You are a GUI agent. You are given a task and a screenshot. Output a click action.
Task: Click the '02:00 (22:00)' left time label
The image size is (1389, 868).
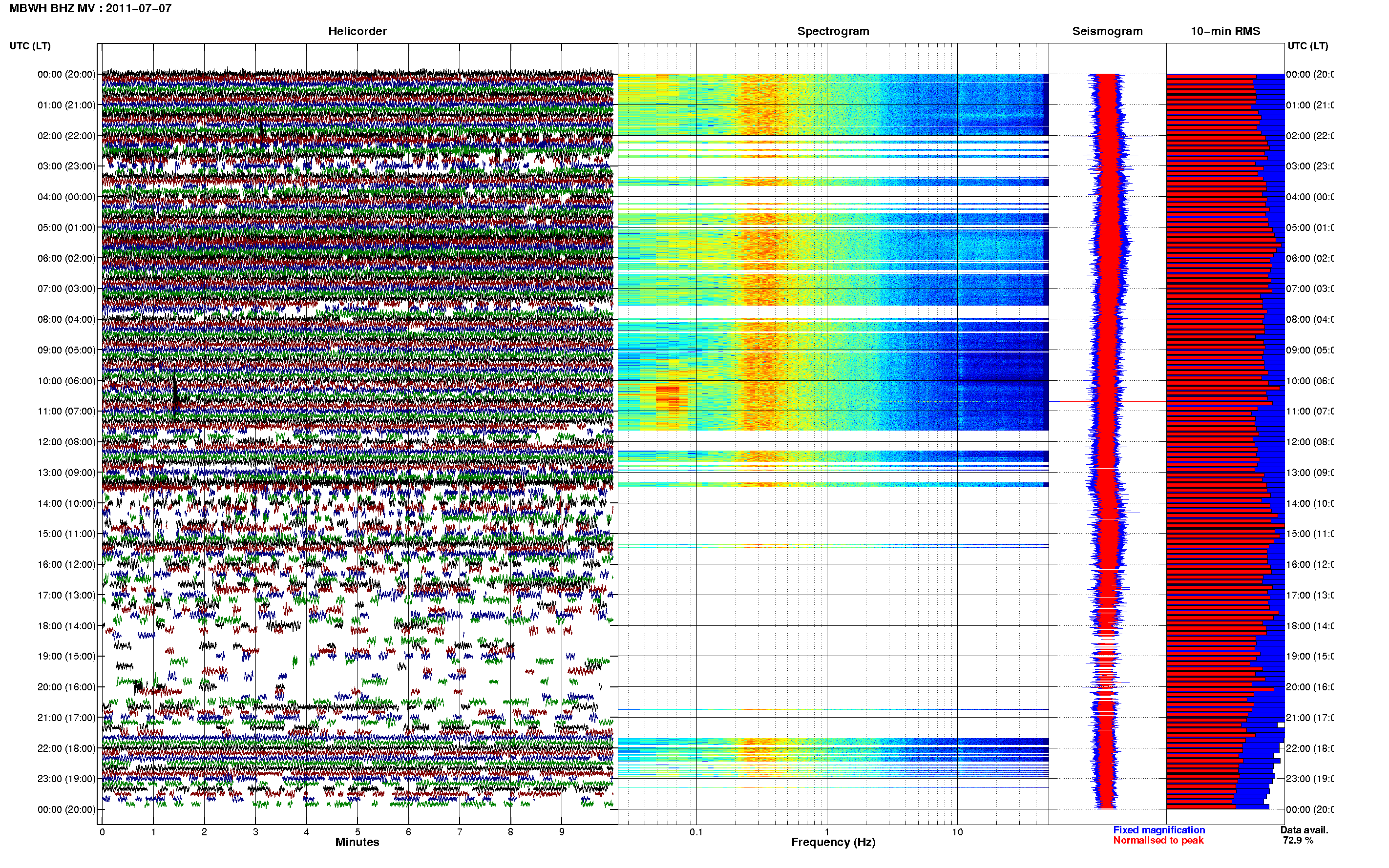click(66, 136)
